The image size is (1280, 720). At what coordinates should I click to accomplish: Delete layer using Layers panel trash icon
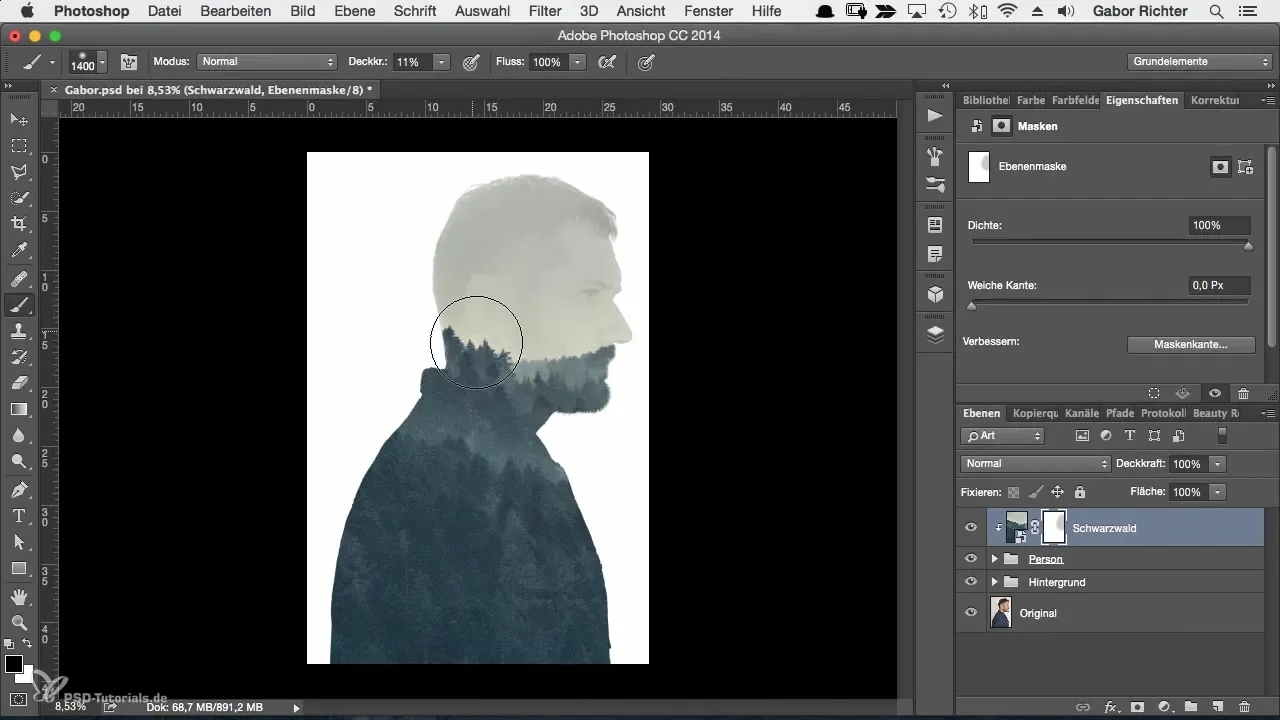coord(1244,707)
